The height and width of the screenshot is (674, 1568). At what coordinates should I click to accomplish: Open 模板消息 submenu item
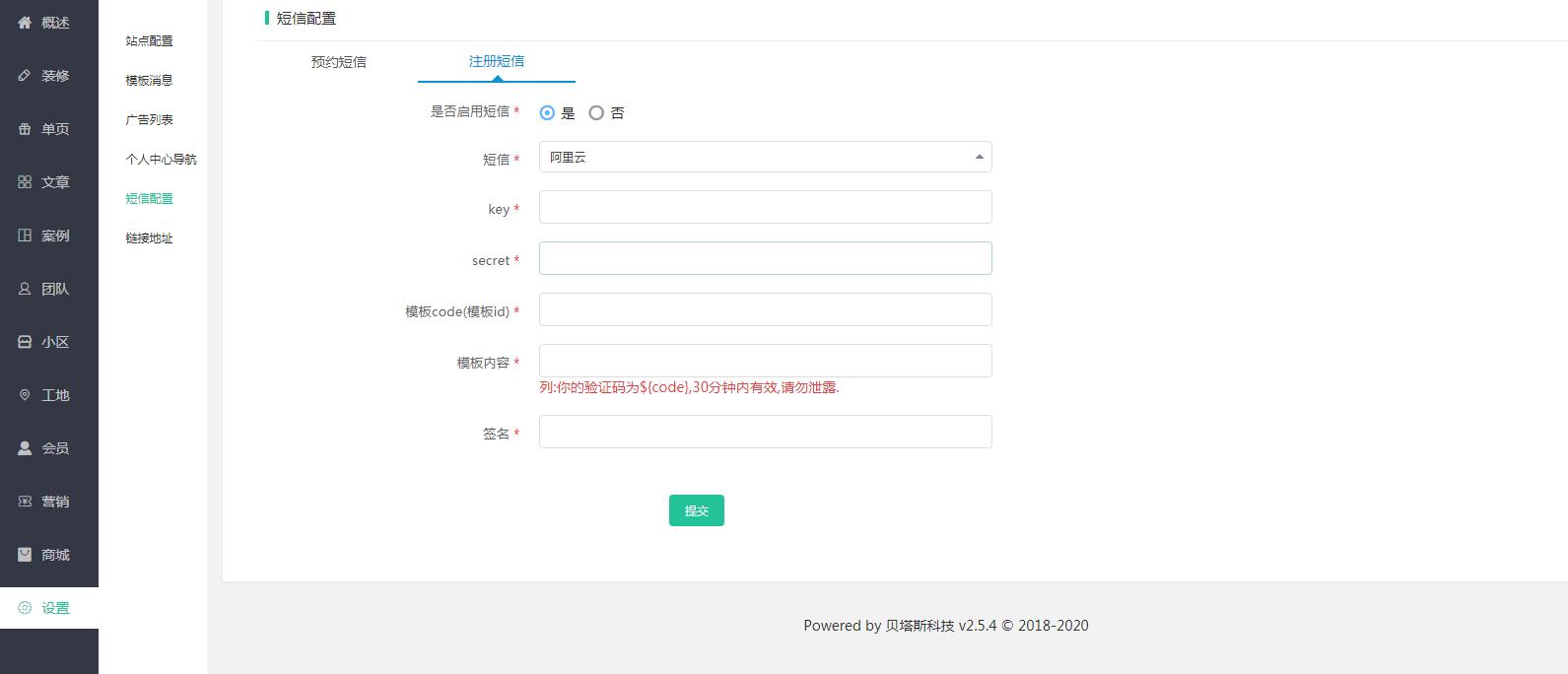point(150,81)
